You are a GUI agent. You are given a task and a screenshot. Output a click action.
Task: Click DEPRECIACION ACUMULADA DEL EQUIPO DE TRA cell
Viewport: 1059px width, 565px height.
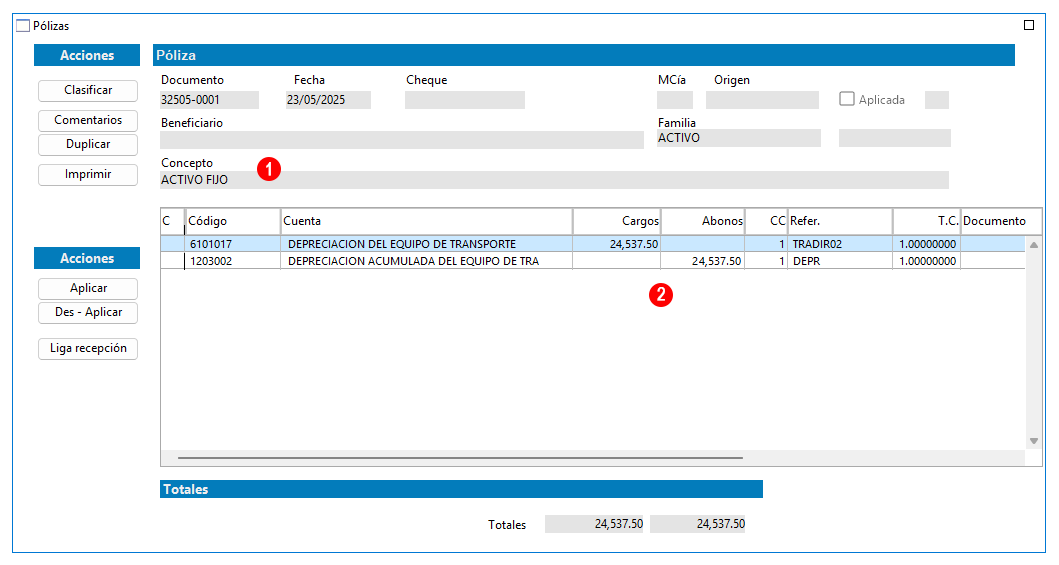click(x=427, y=261)
